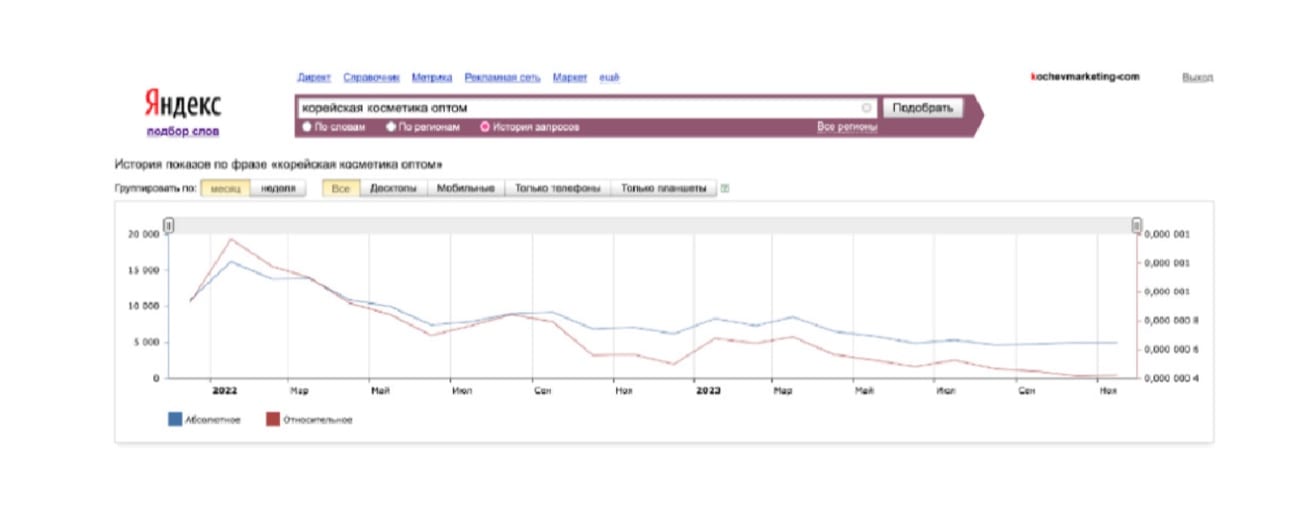Image resolution: width=1300 pixels, height=509 pixels.
Task: Select the По словам radio option
Action: 307,127
